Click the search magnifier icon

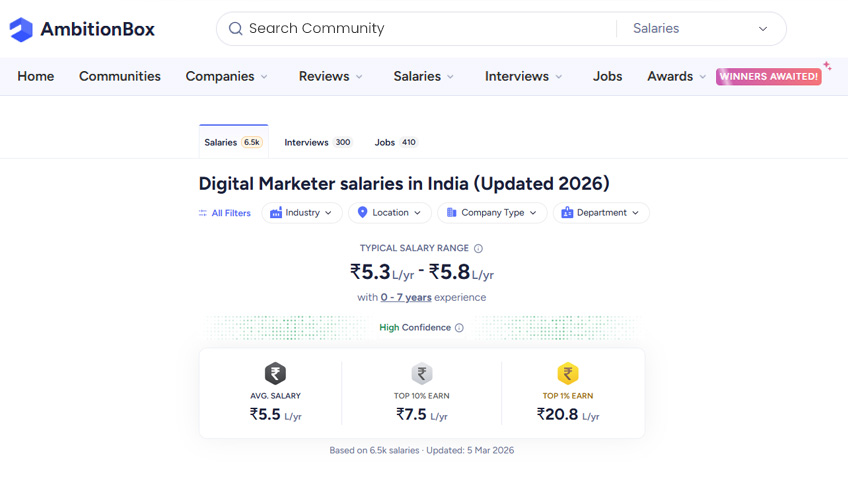tap(235, 29)
